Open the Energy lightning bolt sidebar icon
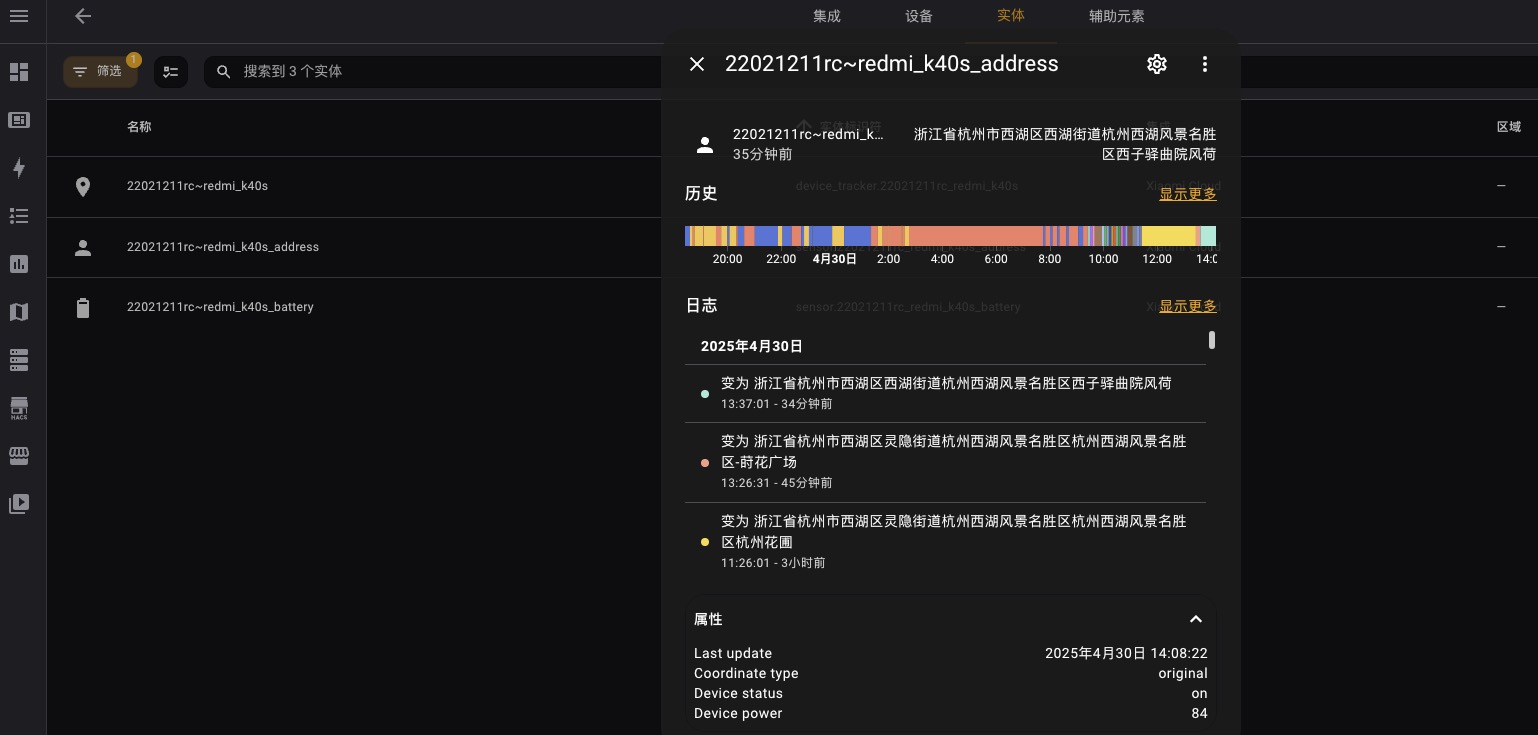Viewport: 1538px width, 735px height. pyautogui.click(x=19, y=168)
